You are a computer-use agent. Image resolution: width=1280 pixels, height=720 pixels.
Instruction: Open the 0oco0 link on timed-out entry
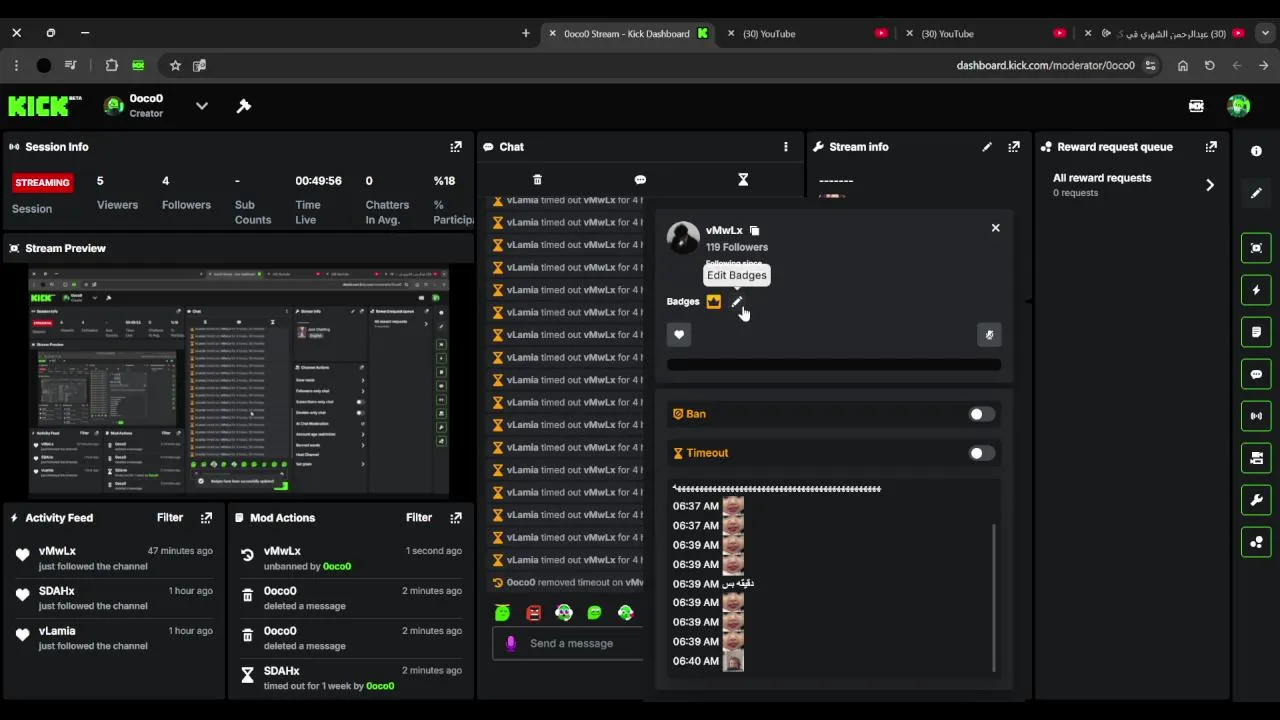pyautogui.click(x=380, y=686)
